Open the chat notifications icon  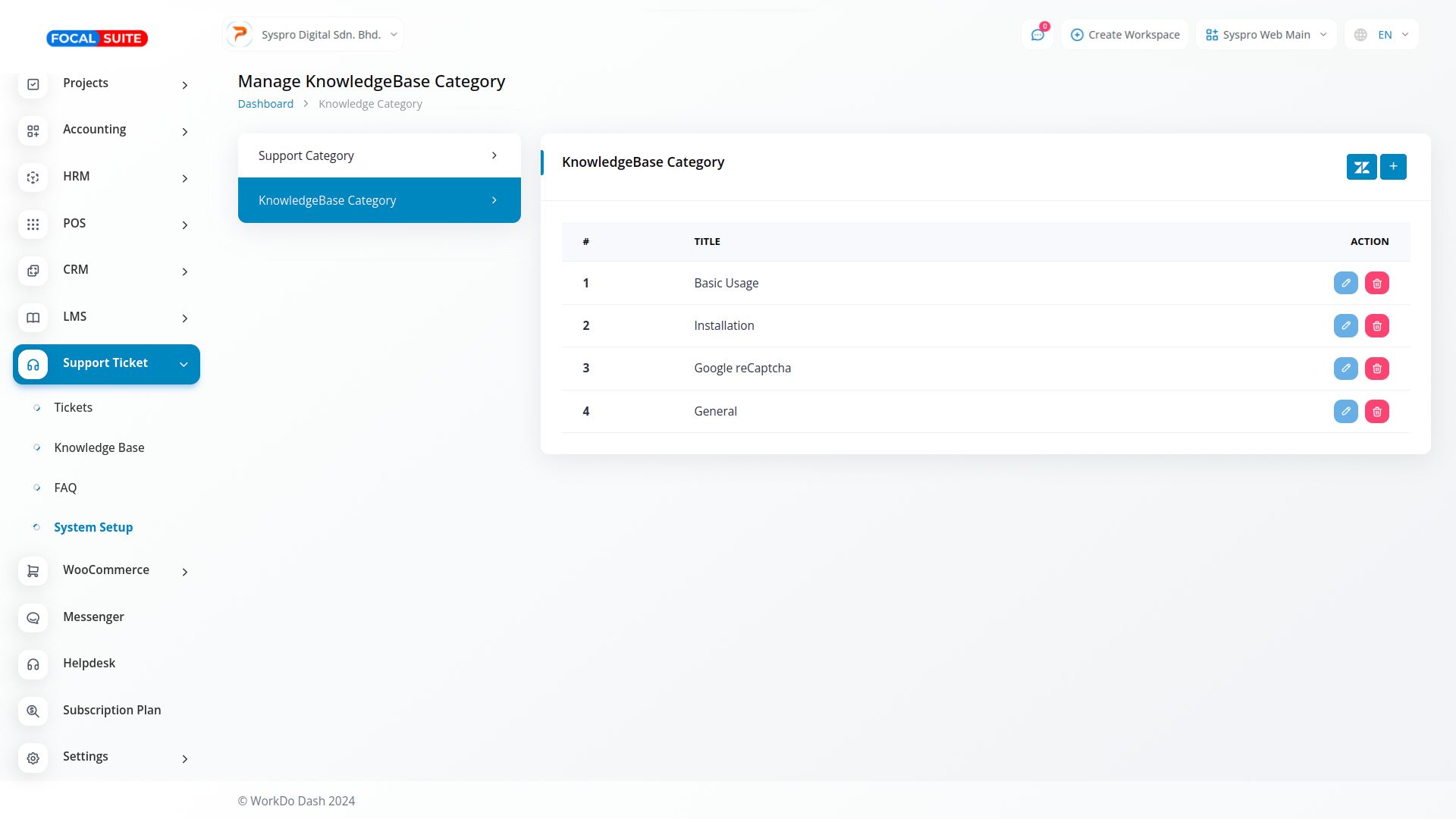coord(1037,35)
